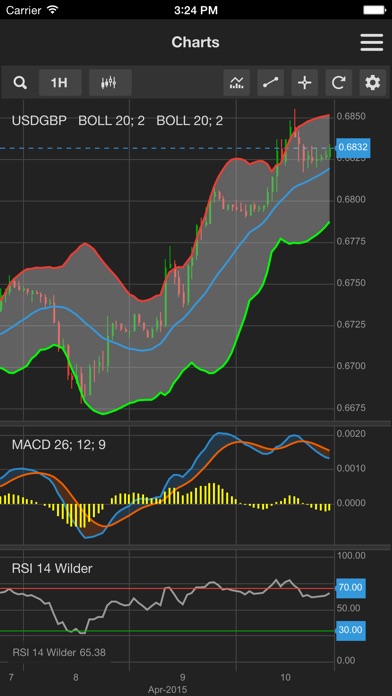
Task: Tap the 0.6675 price axis label
Action: click(351, 407)
